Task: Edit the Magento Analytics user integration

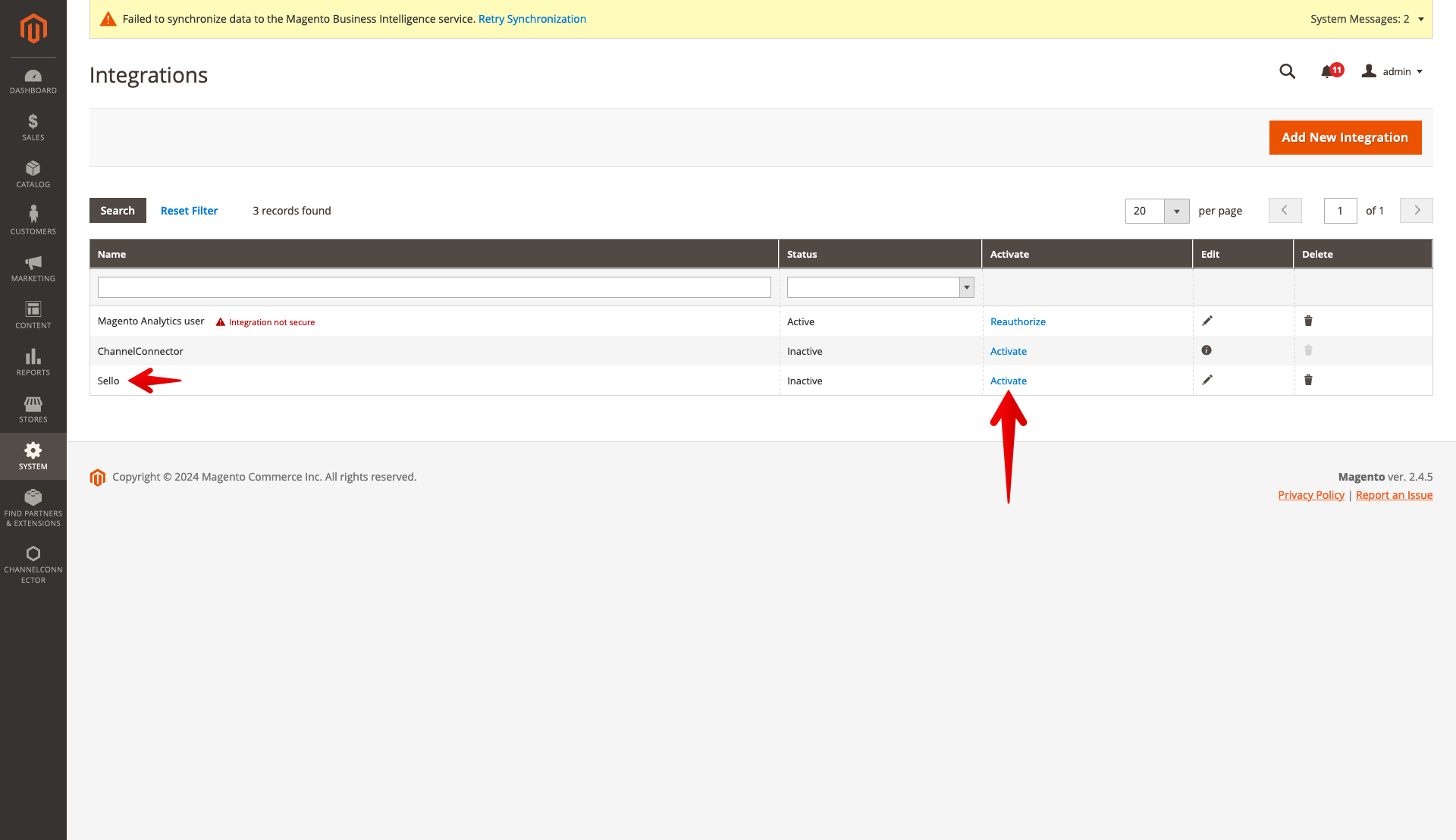Action: [1207, 321]
